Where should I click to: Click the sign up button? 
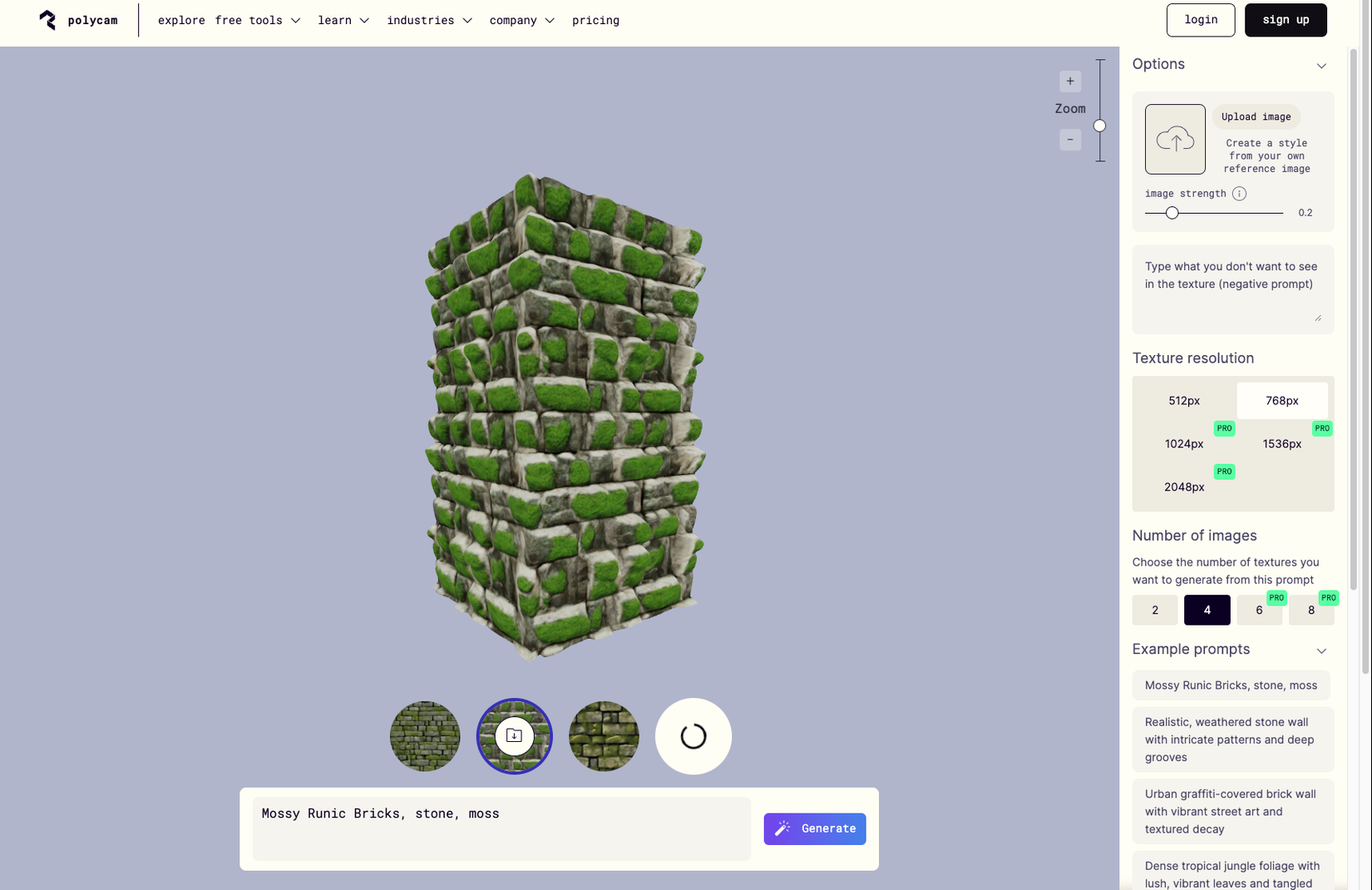pos(1286,20)
